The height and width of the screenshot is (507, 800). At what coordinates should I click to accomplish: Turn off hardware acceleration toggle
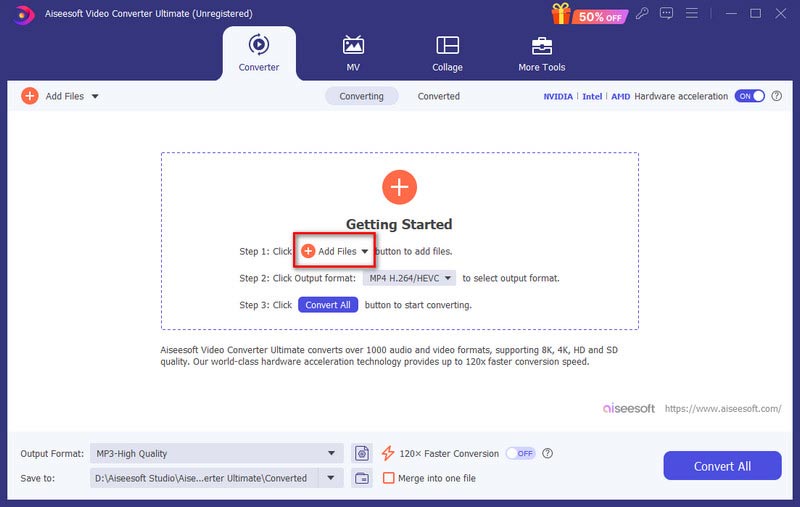749,96
